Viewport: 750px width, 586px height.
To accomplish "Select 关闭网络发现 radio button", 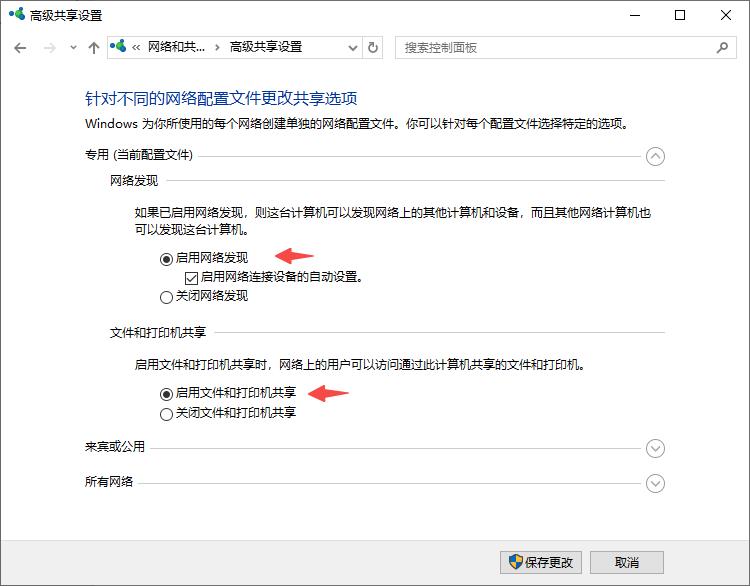I will 166,298.
